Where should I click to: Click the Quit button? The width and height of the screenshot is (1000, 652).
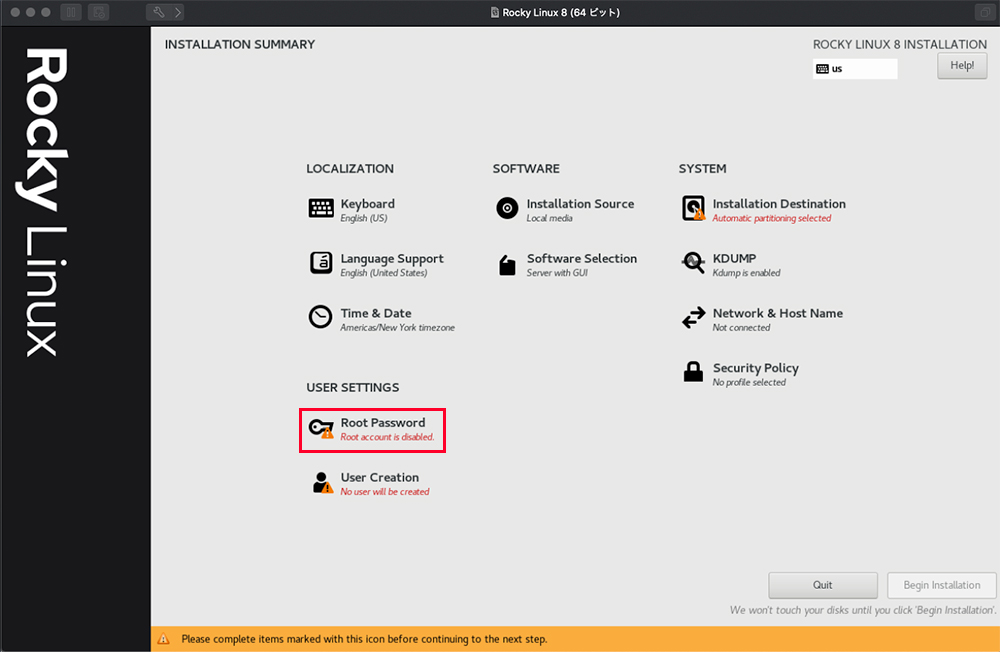[823, 585]
